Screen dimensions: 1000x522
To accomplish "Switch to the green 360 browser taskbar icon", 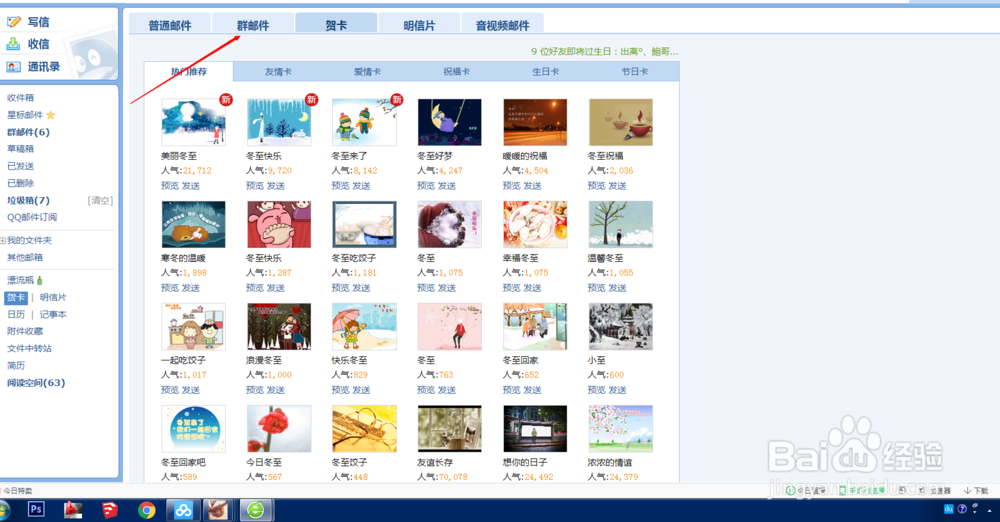I will tap(256, 510).
